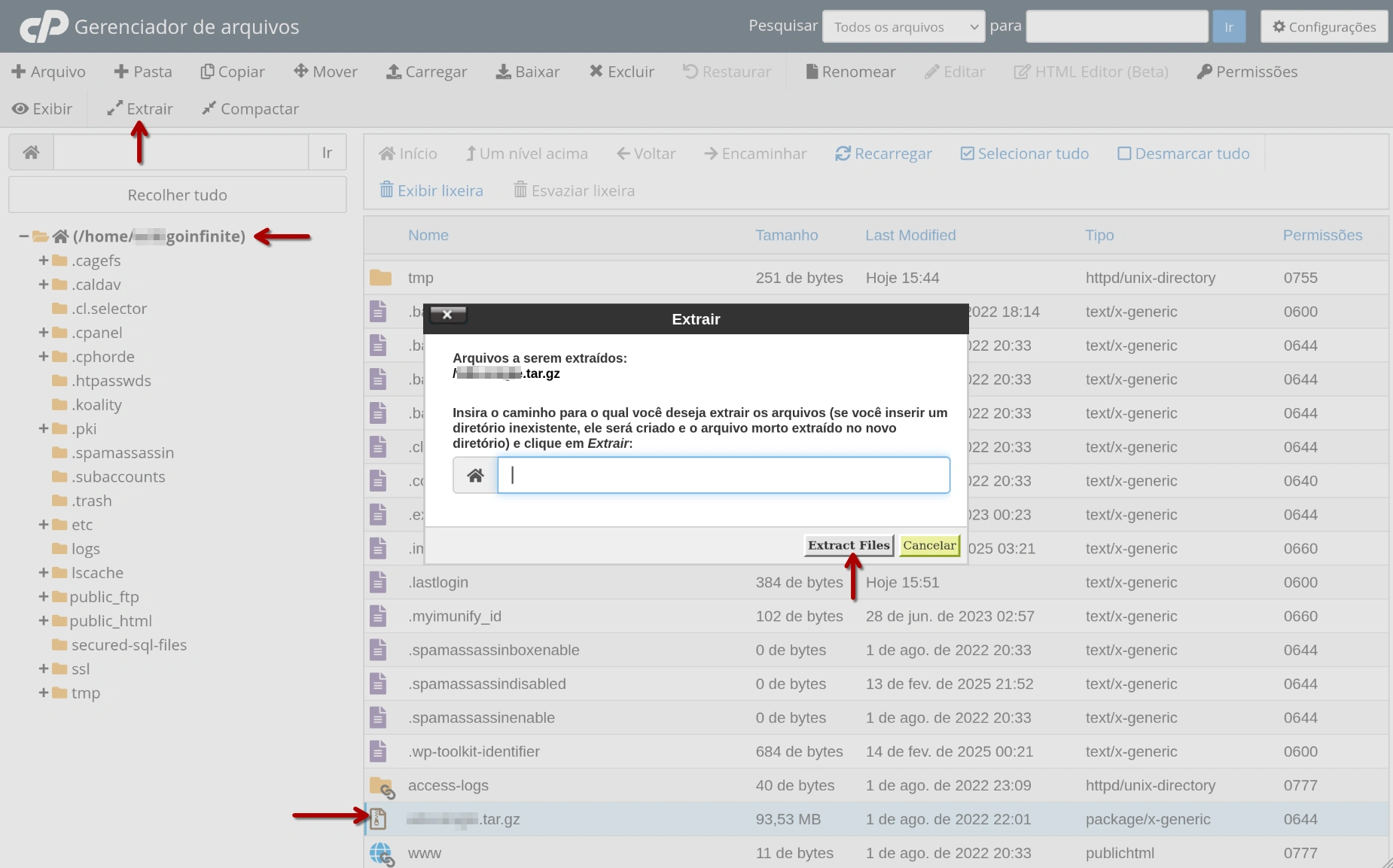Viewport: 1393px width, 868px height.
Task: Open the Todos os arquivos dropdown
Action: pyautogui.click(x=903, y=26)
